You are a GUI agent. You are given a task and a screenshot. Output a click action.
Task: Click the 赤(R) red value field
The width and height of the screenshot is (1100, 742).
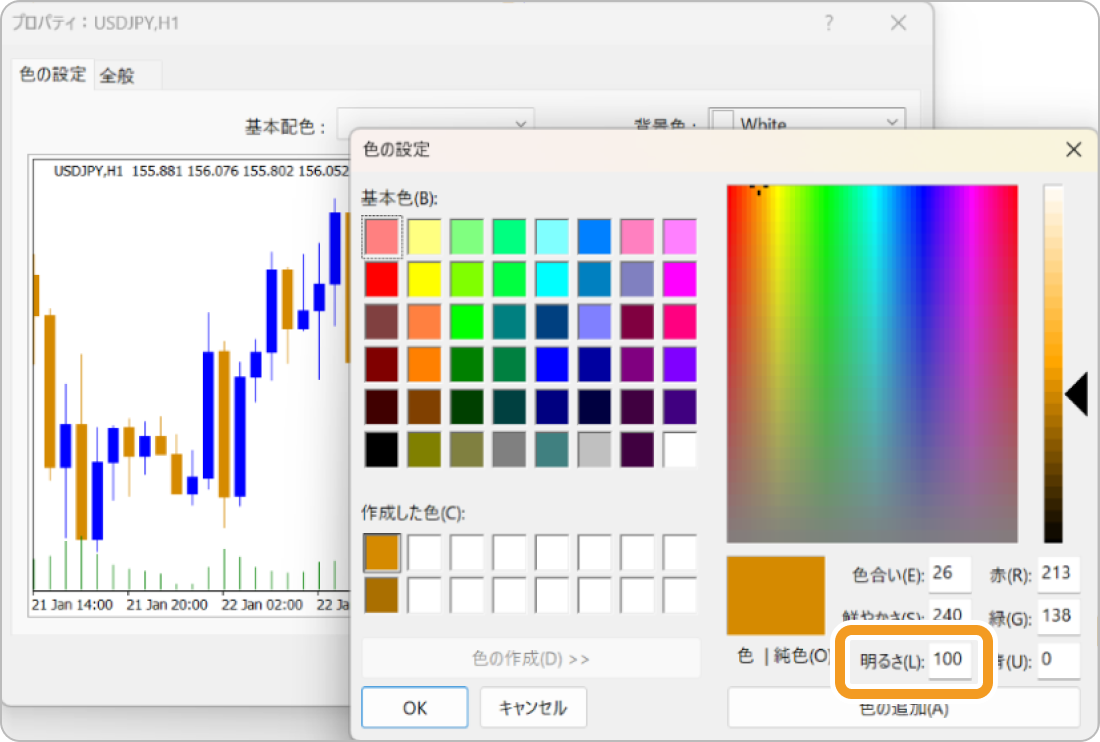point(1059,574)
